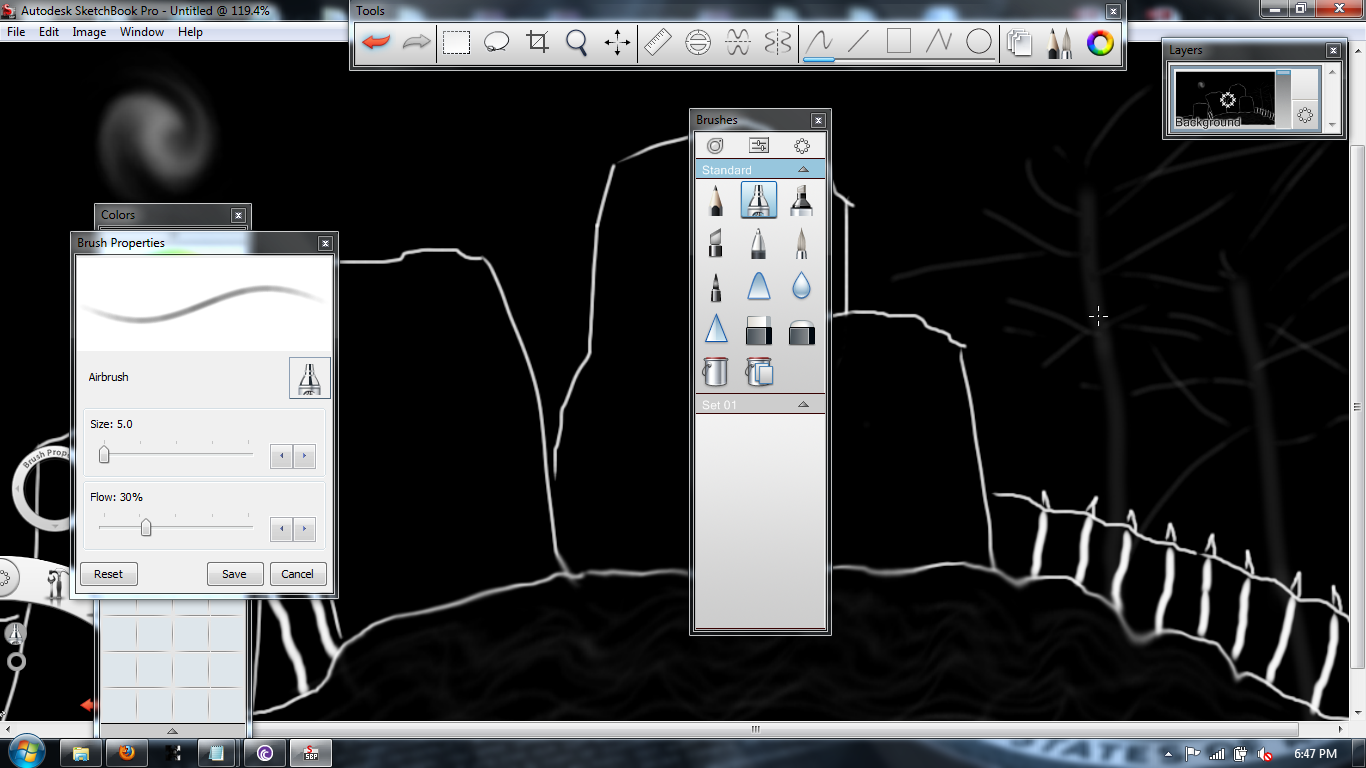The width and height of the screenshot is (1366, 768).
Task: Select the Ballpoint pen brush
Action: pyautogui.click(x=759, y=243)
